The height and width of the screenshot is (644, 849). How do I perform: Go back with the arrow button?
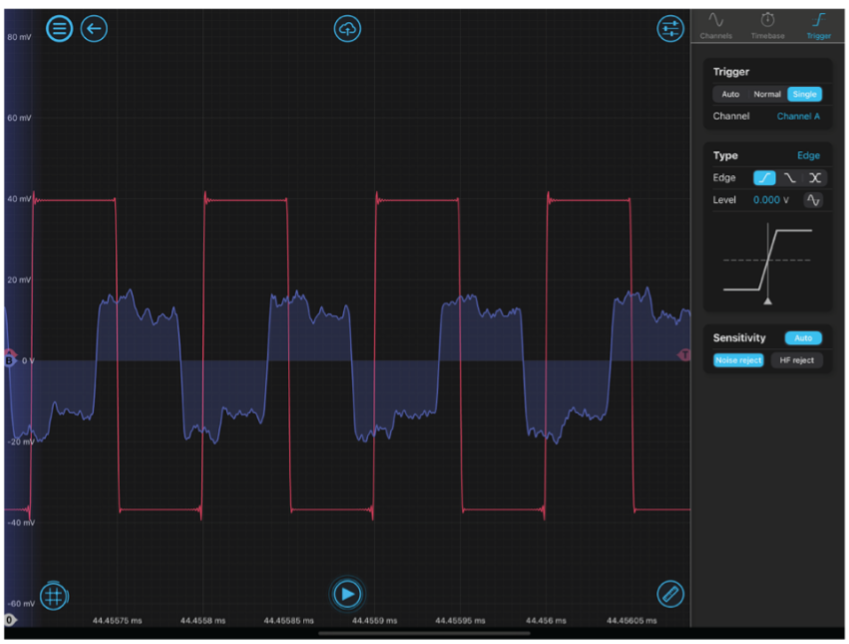pos(94,28)
